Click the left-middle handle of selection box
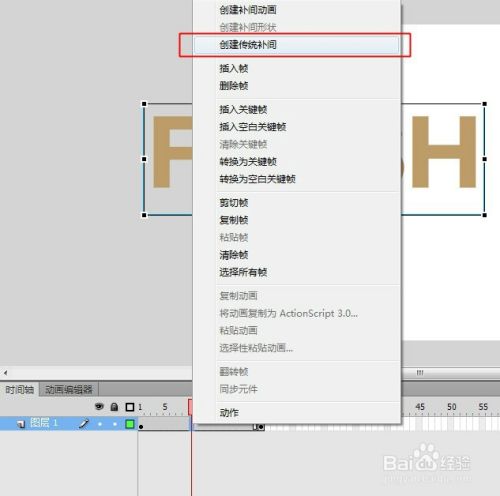Image resolution: width=500 pixels, height=496 pixels. pyautogui.click(x=144, y=159)
